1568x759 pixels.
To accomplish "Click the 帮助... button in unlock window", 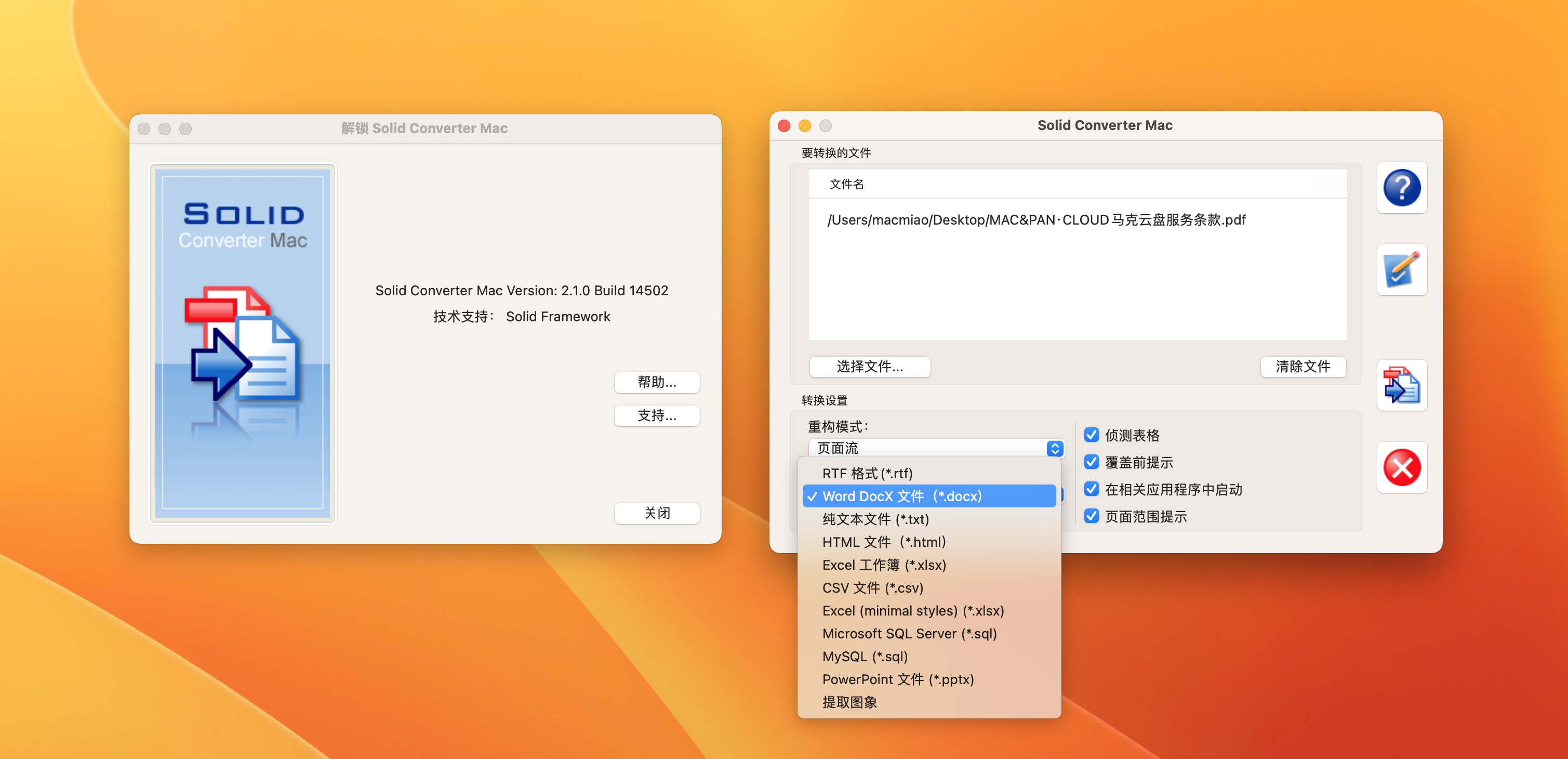I will tap(656, 383).
